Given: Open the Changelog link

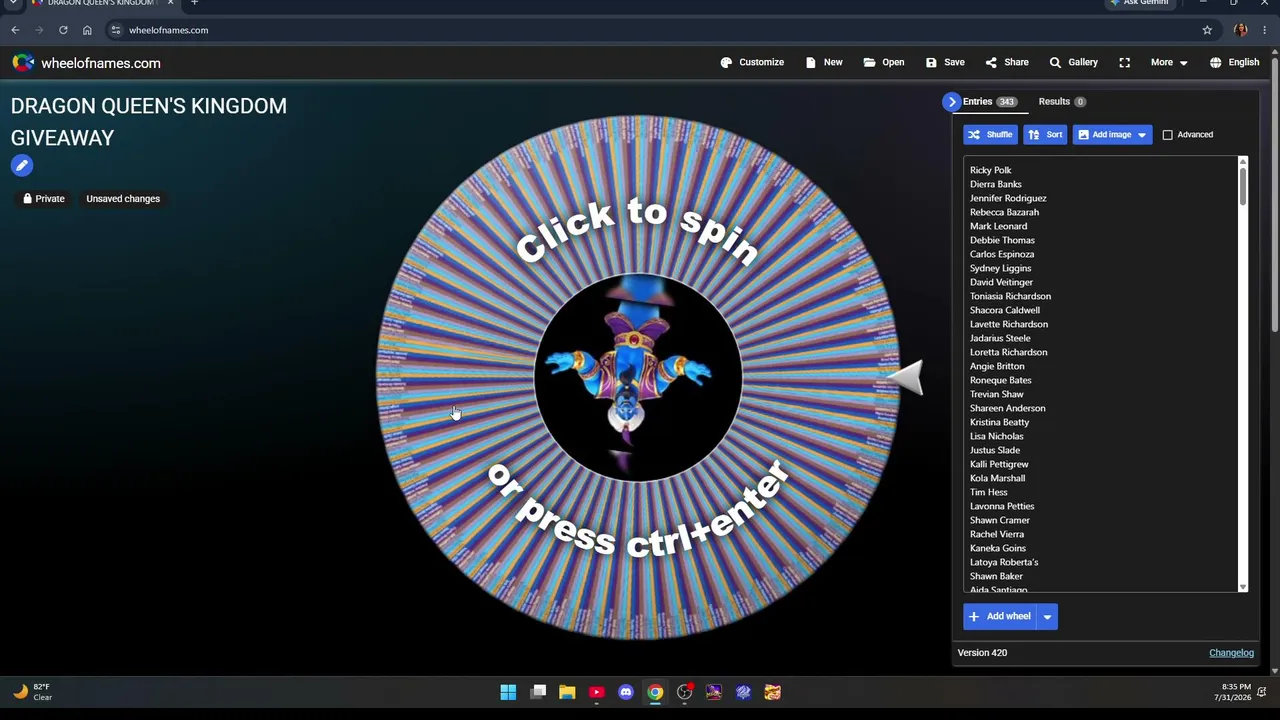Looking at the screenshot, I should tap(1231, 653).
